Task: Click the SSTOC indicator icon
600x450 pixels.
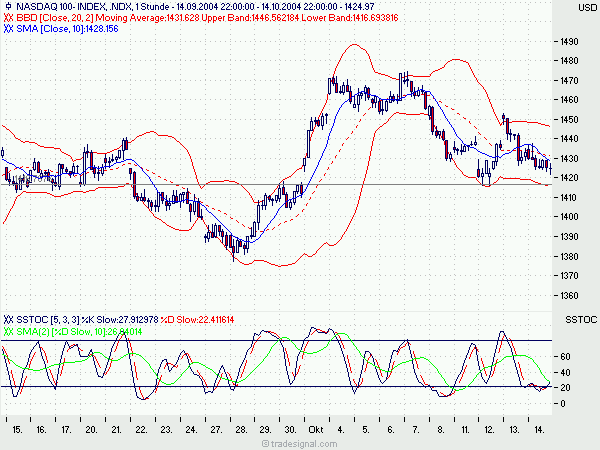Action: click(x=8, y=320)
